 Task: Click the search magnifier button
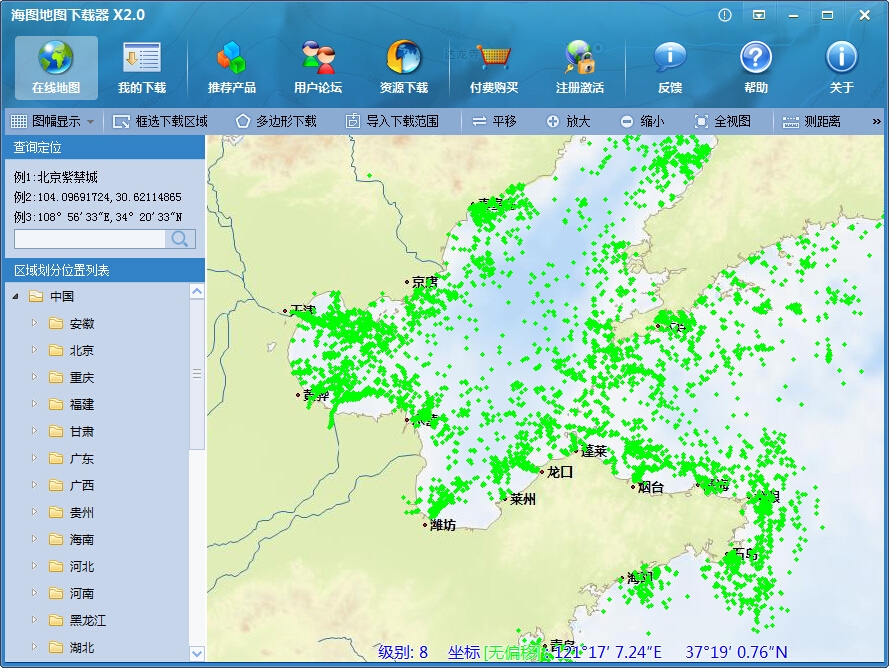pos(180,239)
